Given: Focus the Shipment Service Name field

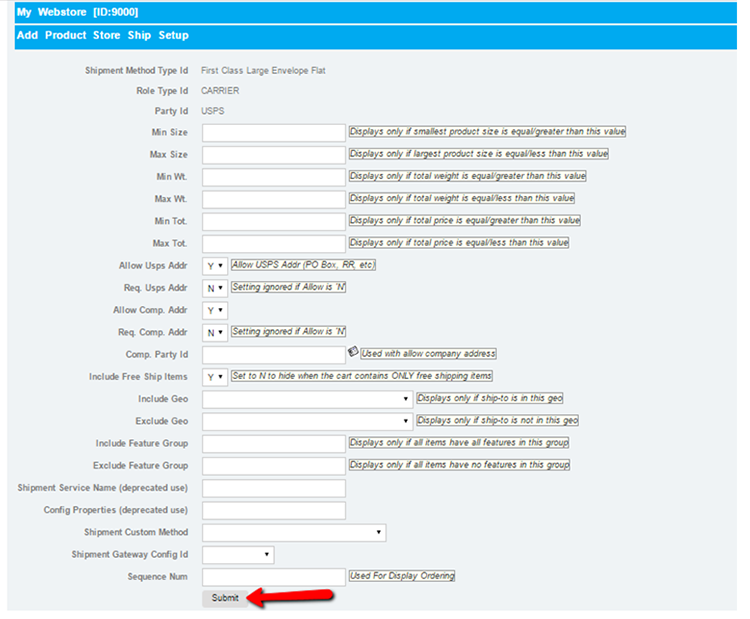Looking at the screenshot, I should coord(274,488).
